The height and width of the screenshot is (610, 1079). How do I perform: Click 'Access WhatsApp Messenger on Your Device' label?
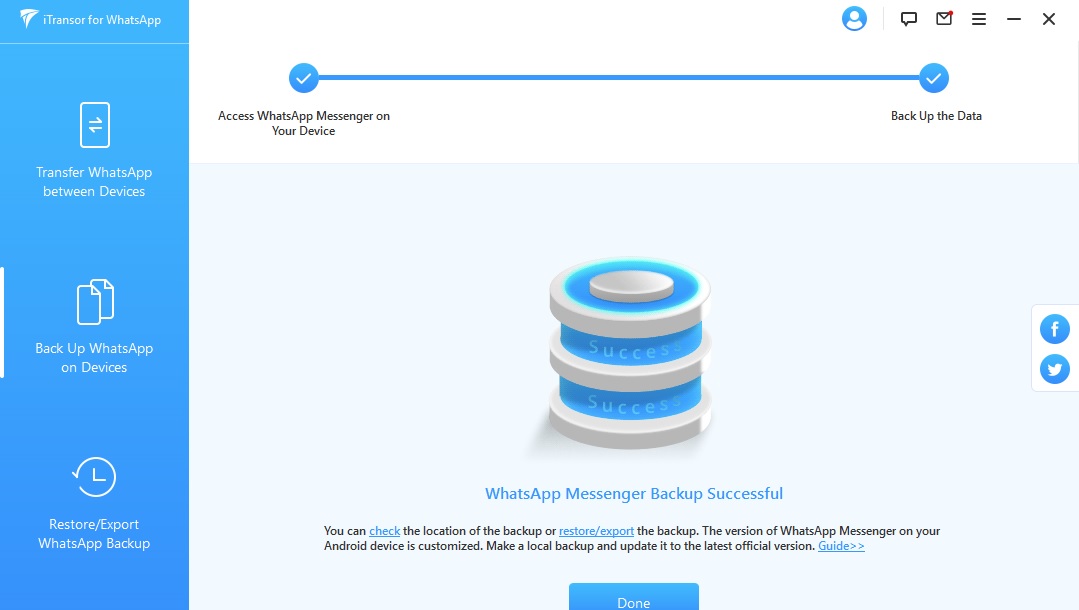(303, 123)
